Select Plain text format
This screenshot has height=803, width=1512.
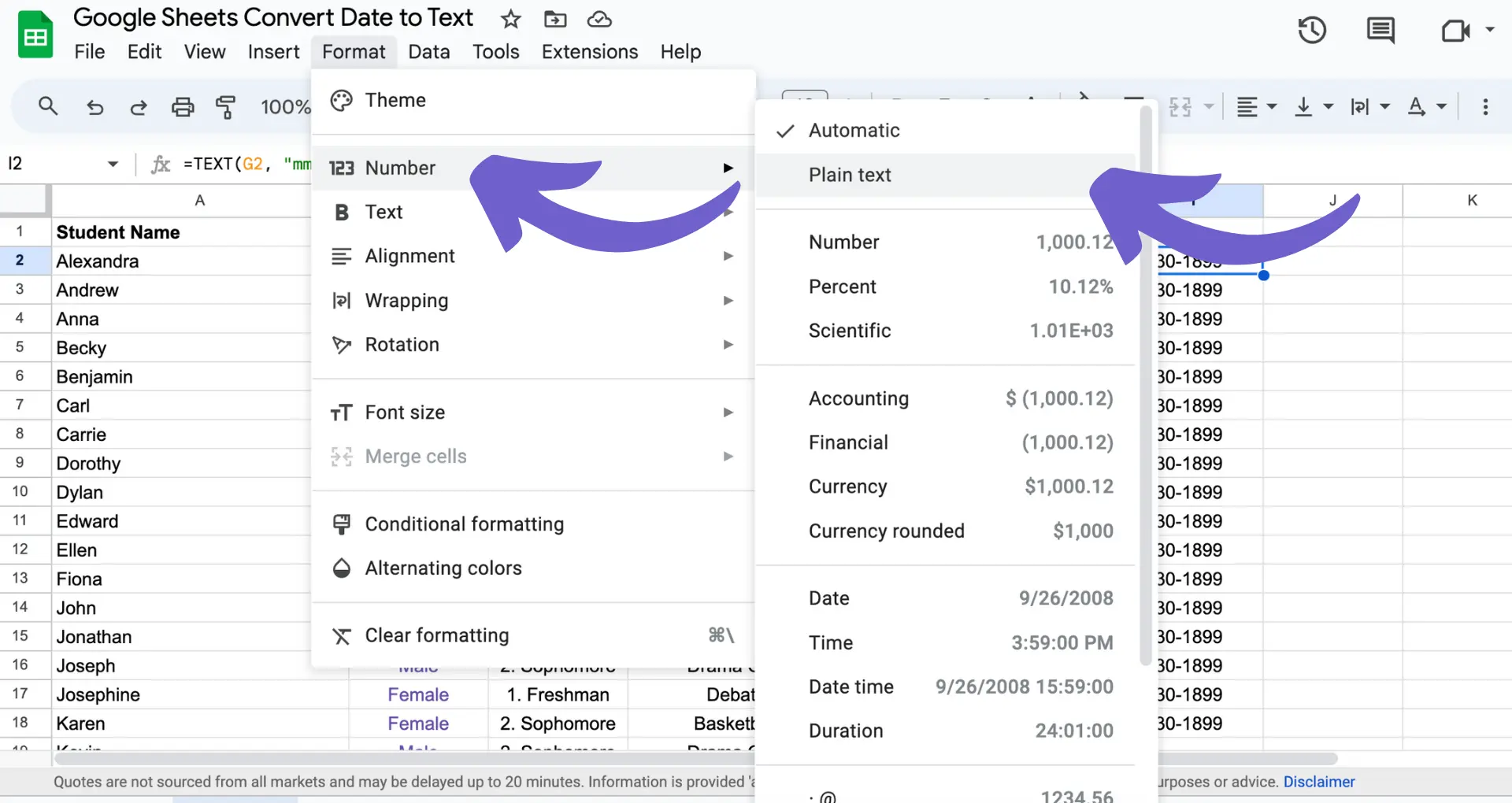pos(946,175)
